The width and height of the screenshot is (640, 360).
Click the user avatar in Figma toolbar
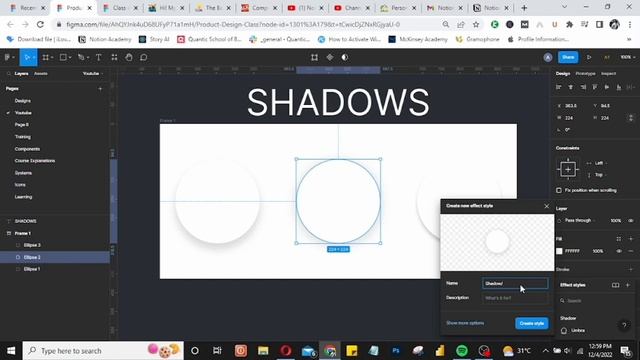point(548,58)
